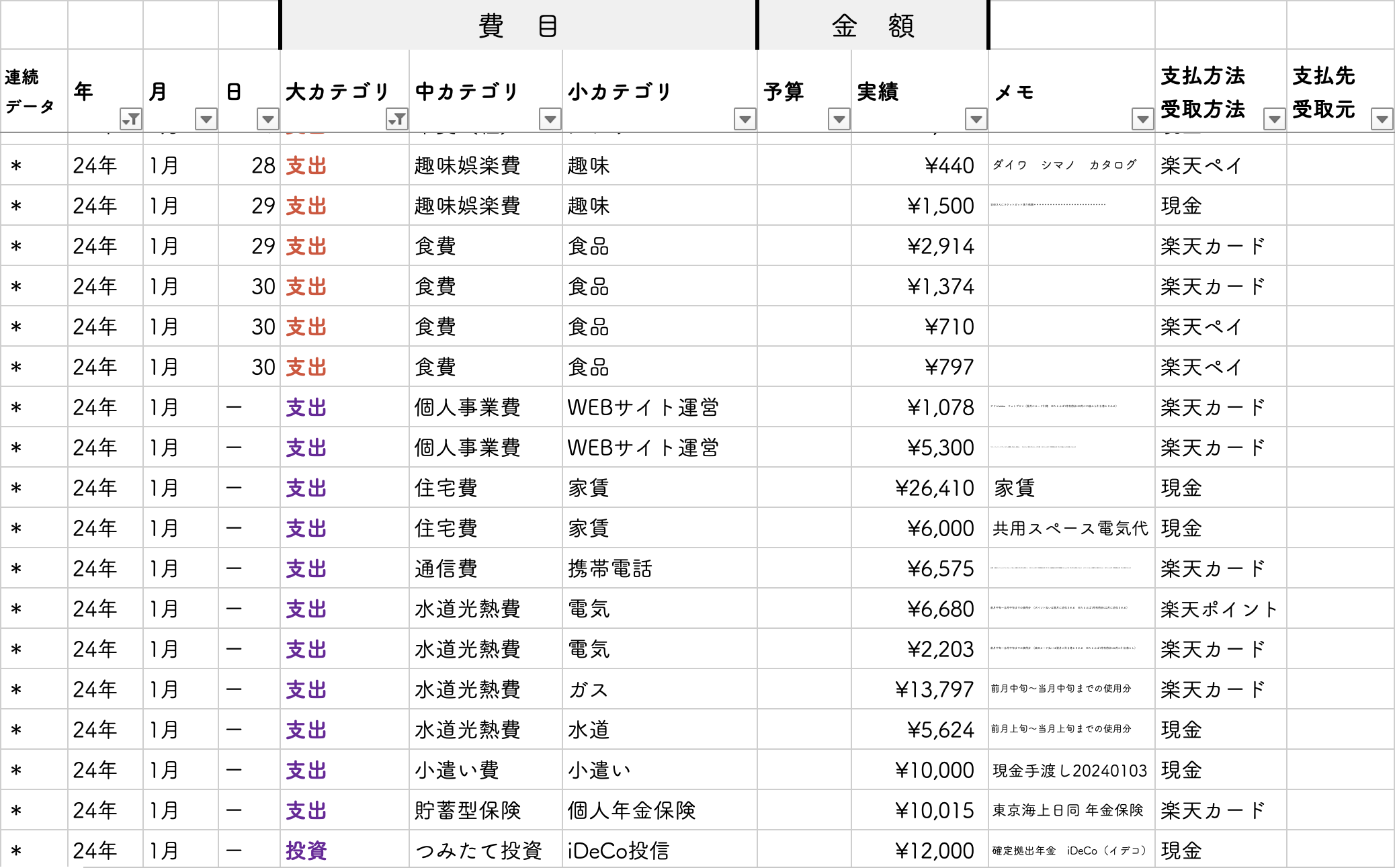Select the ¥26,410 rent amount cell

click(920, 488)
